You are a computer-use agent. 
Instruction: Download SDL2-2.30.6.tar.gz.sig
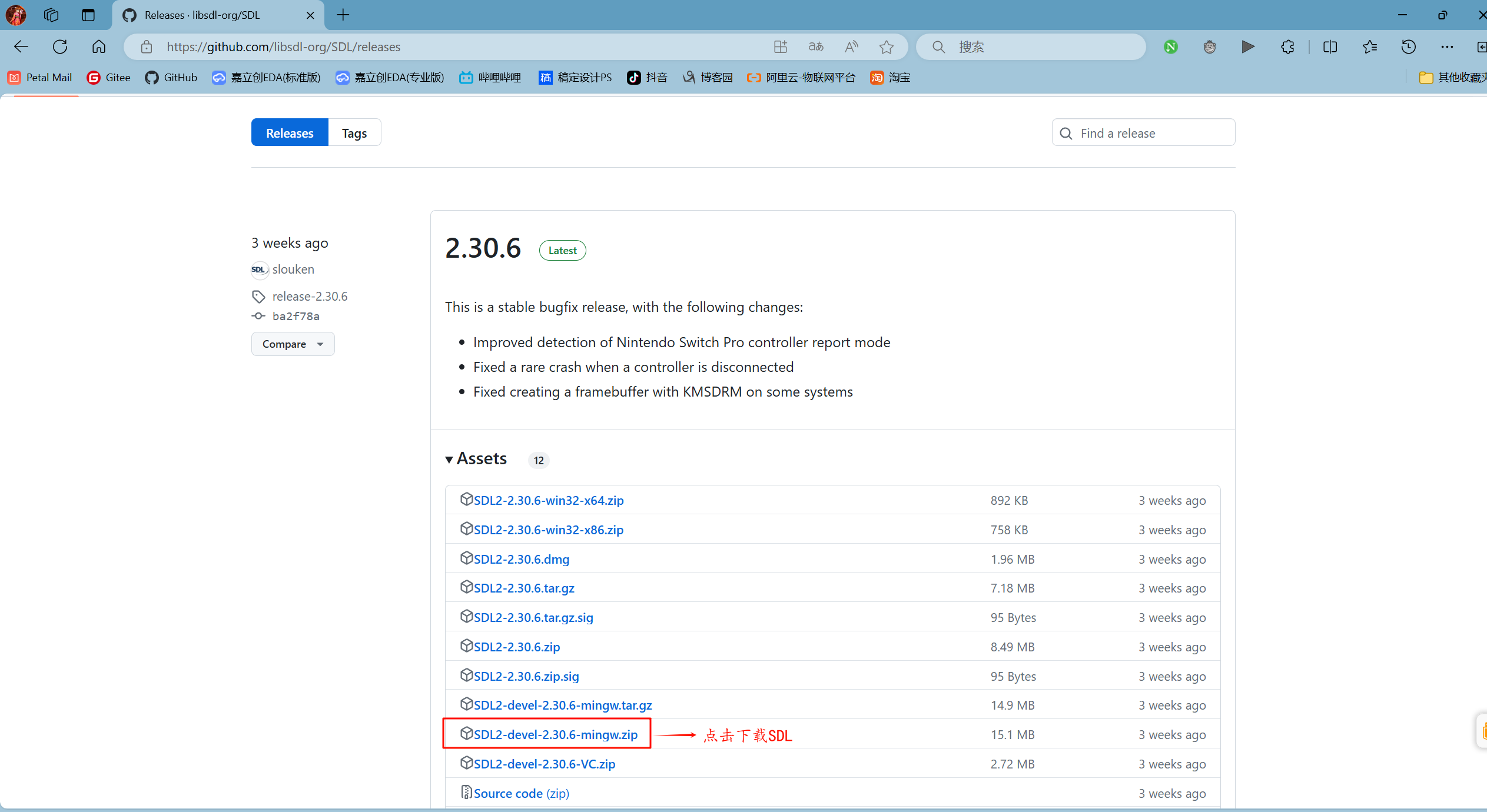pyautogui.click(x=533, y=617)
